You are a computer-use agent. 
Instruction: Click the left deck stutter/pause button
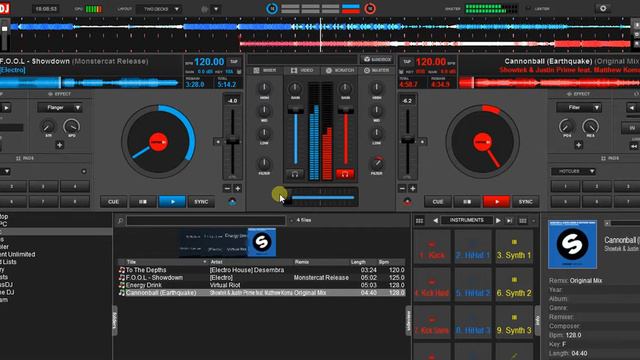tap(142, 202)
